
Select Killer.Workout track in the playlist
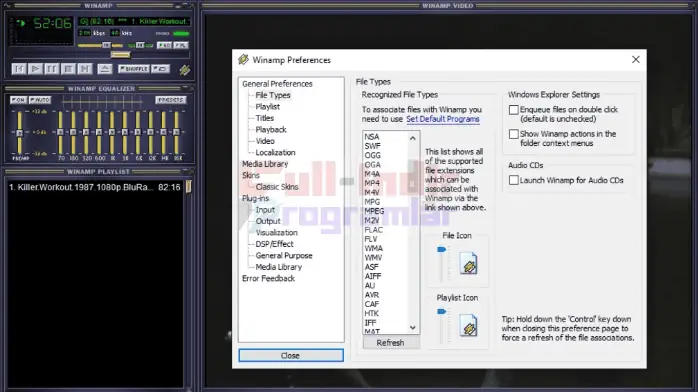[94, 187]
